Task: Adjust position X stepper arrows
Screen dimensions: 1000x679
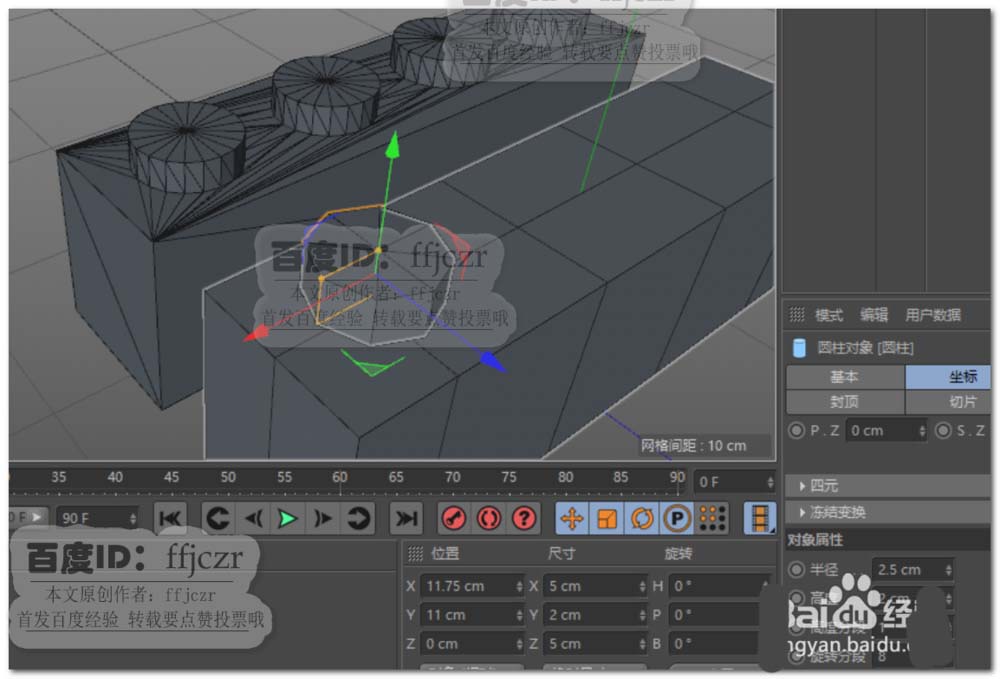Action: click(519, 586)
